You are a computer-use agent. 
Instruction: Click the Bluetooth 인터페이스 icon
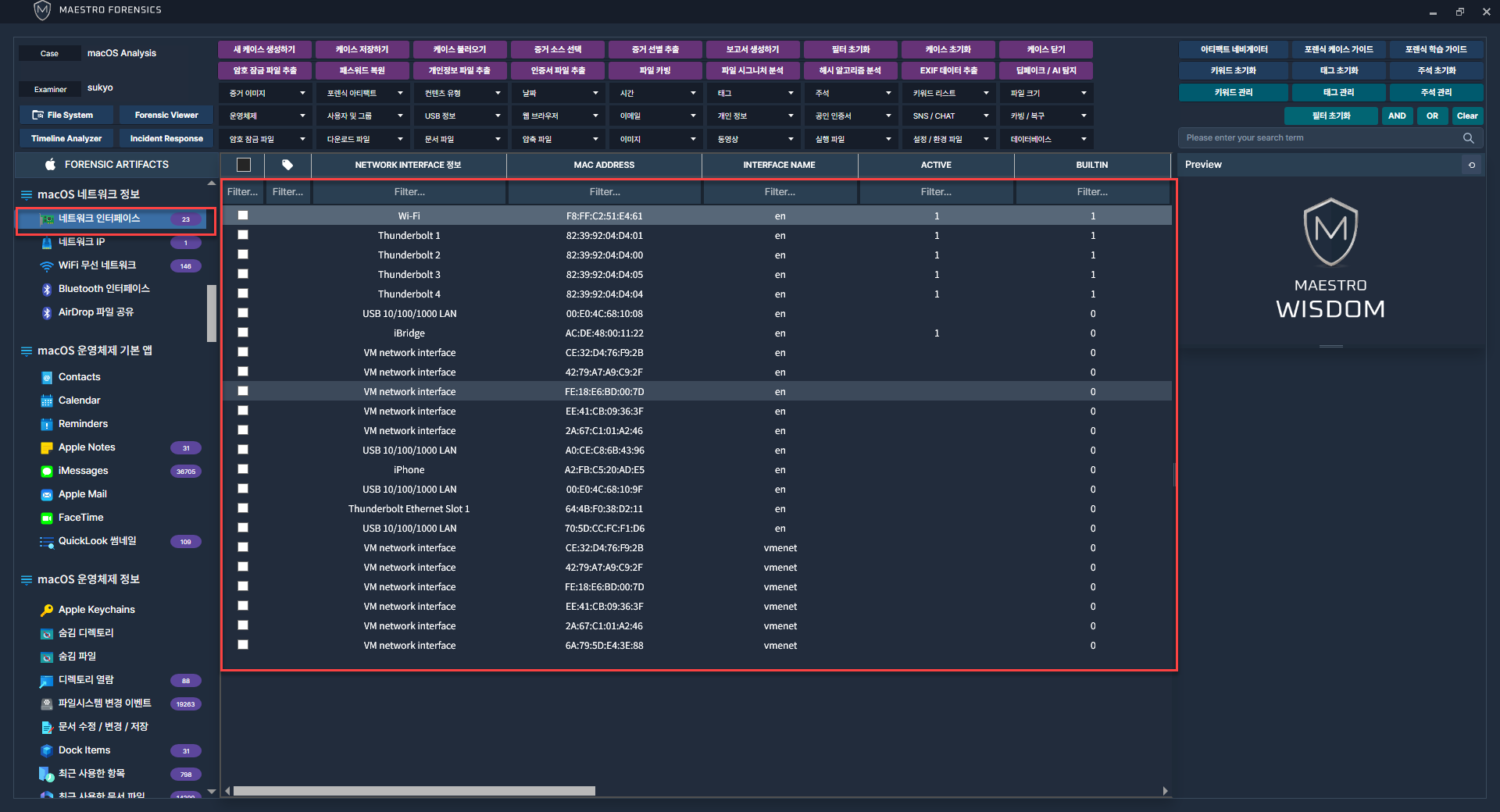pyautogui.click(x=47, y=290)
